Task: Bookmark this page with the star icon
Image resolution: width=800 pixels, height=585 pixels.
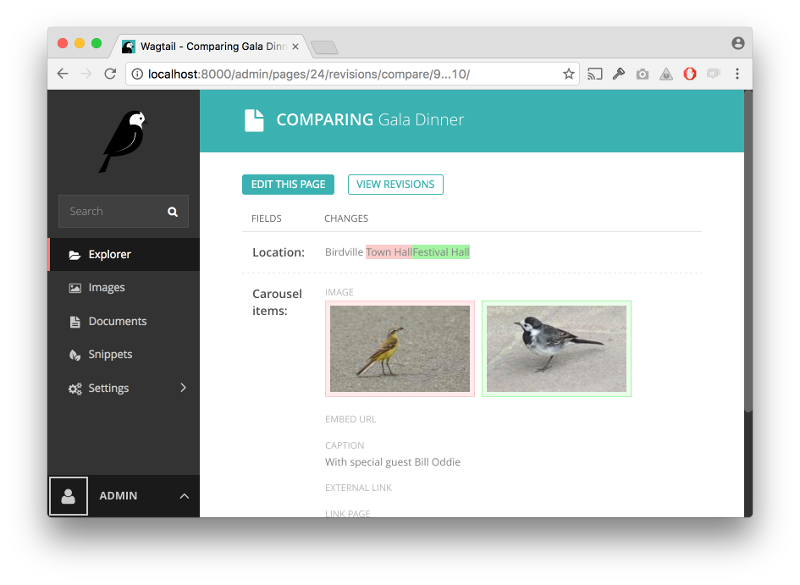Action: (569, 74)
